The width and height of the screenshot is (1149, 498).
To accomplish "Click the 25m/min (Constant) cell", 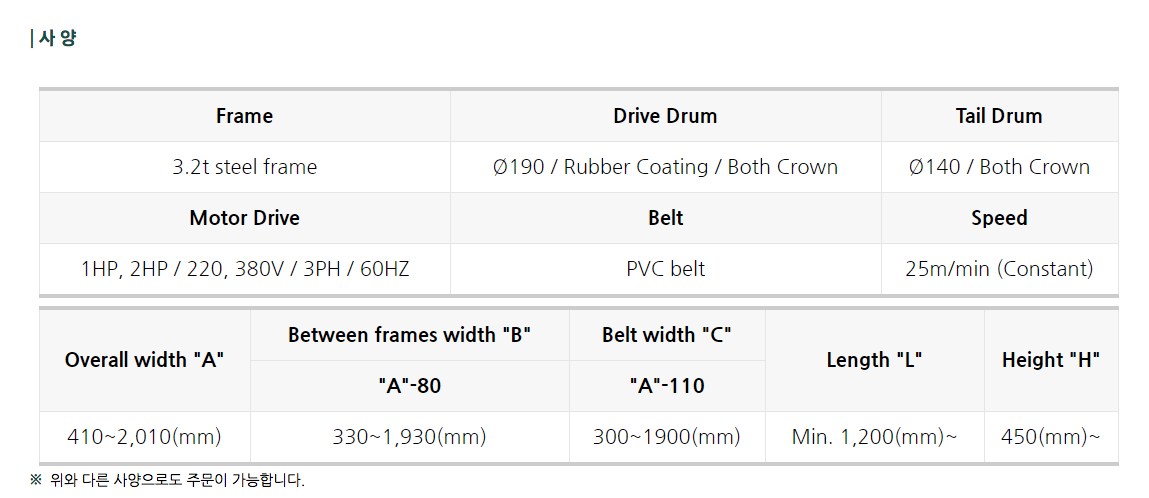I will pos(1000,269).
